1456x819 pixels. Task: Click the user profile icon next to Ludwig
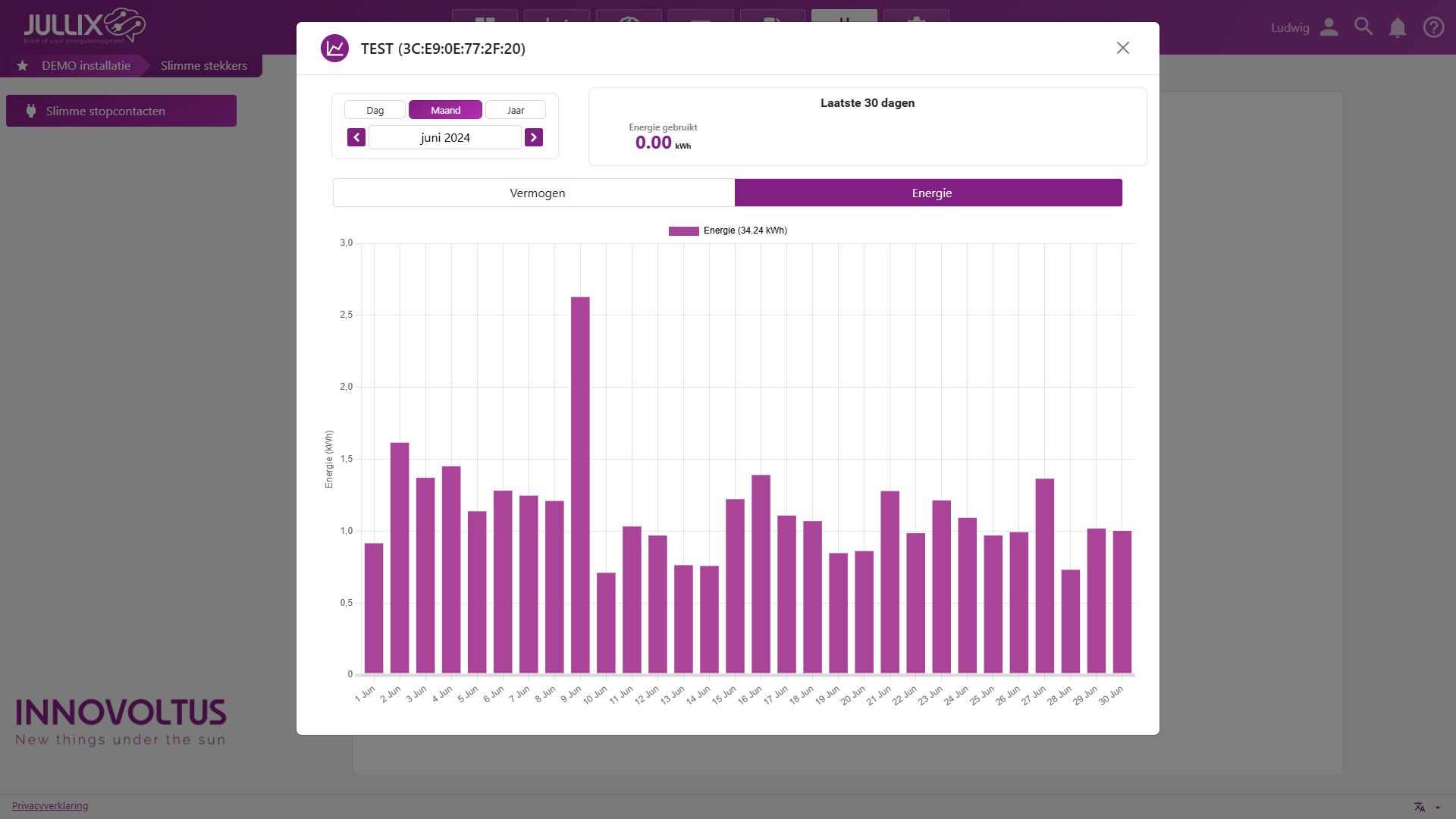(x=1329, y=27)
